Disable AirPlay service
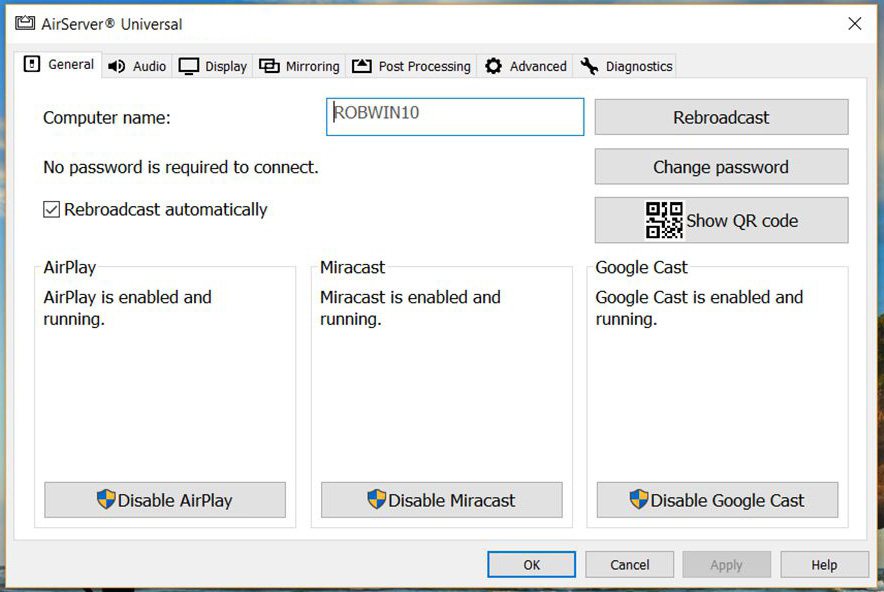Viewport: 884px width, 592px height. click(x=165, y=500)
